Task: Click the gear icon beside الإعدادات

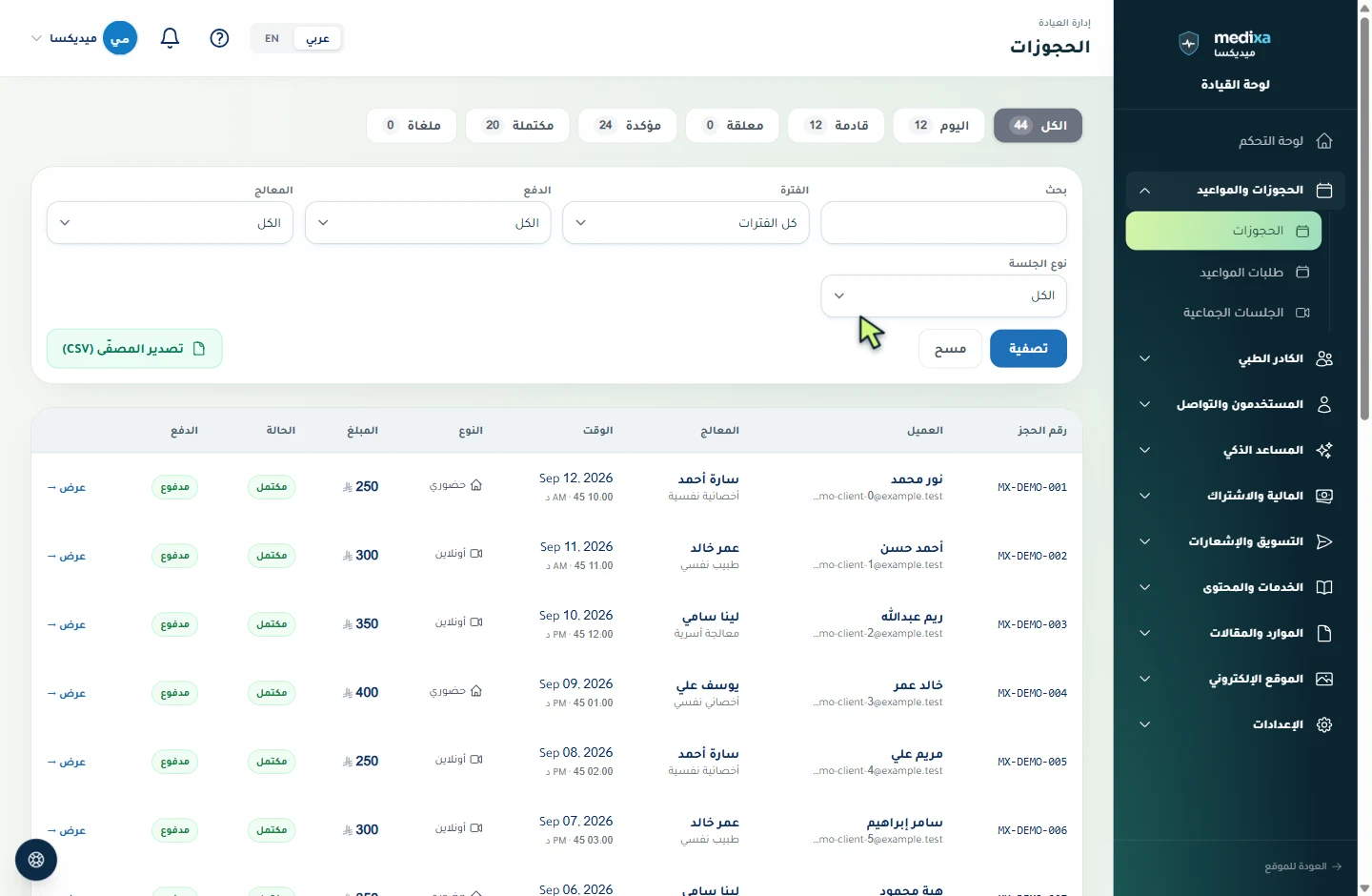Action: (x=1324, y=724)
